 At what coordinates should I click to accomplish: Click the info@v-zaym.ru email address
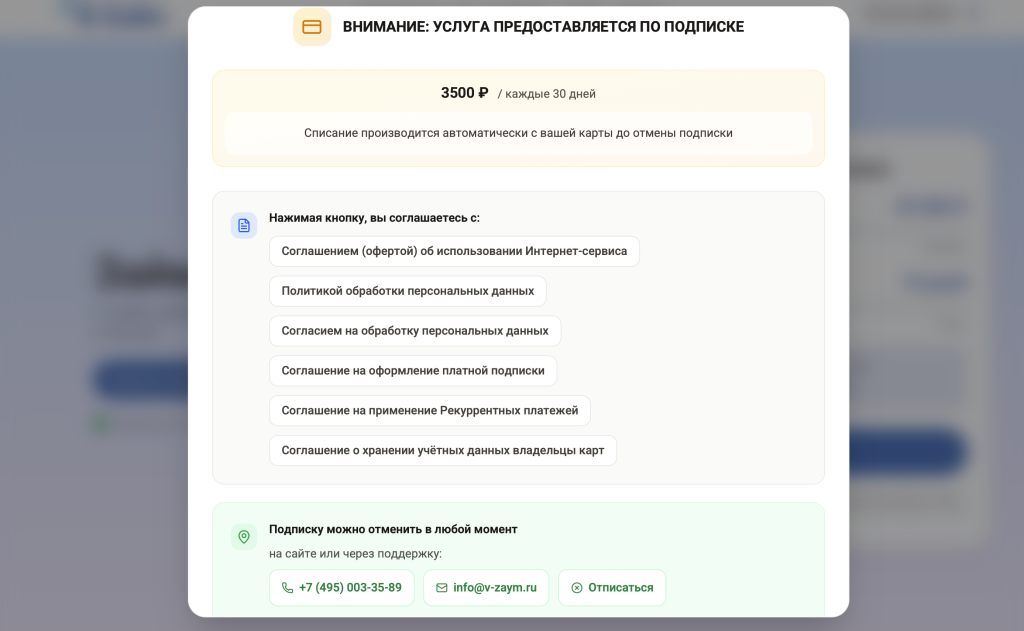494,588
